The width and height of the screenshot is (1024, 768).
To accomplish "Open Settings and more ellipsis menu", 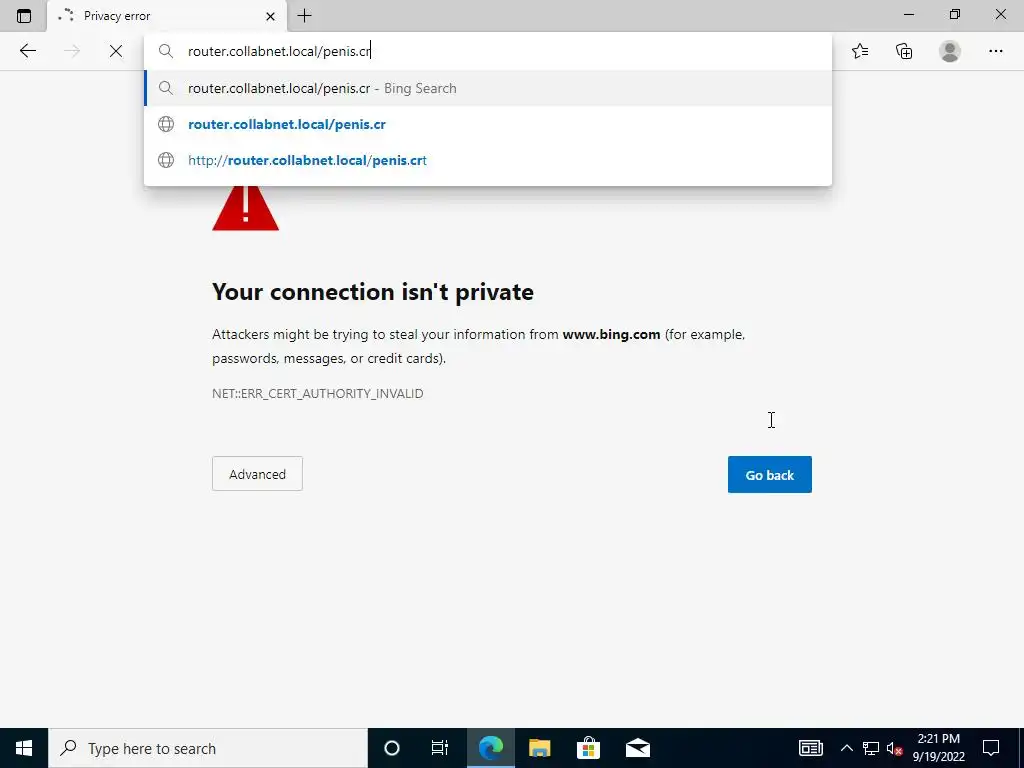I will [995, 51].
